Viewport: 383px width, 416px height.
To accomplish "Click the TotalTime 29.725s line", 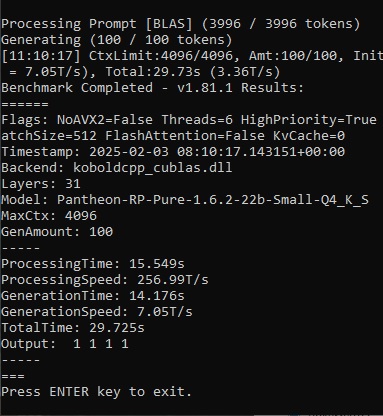I will 73,328.
